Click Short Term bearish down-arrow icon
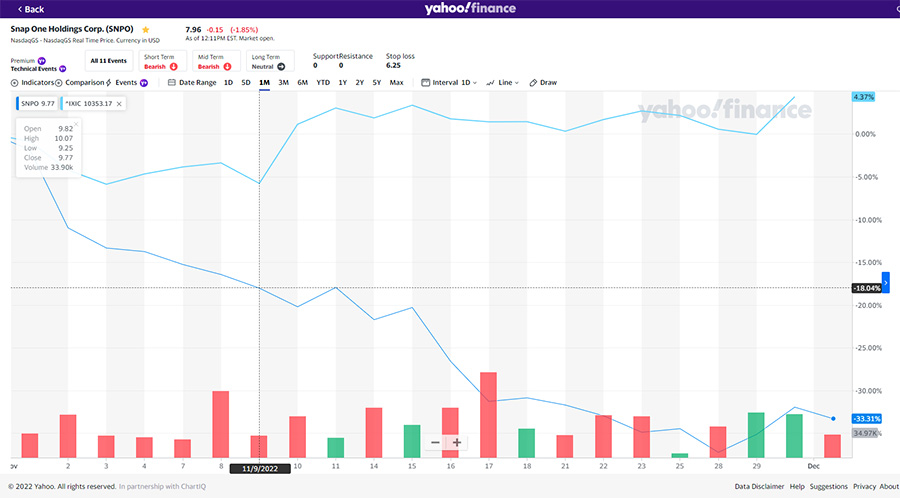Viewport: 900px width, 498px height. [x=174, y=67]
